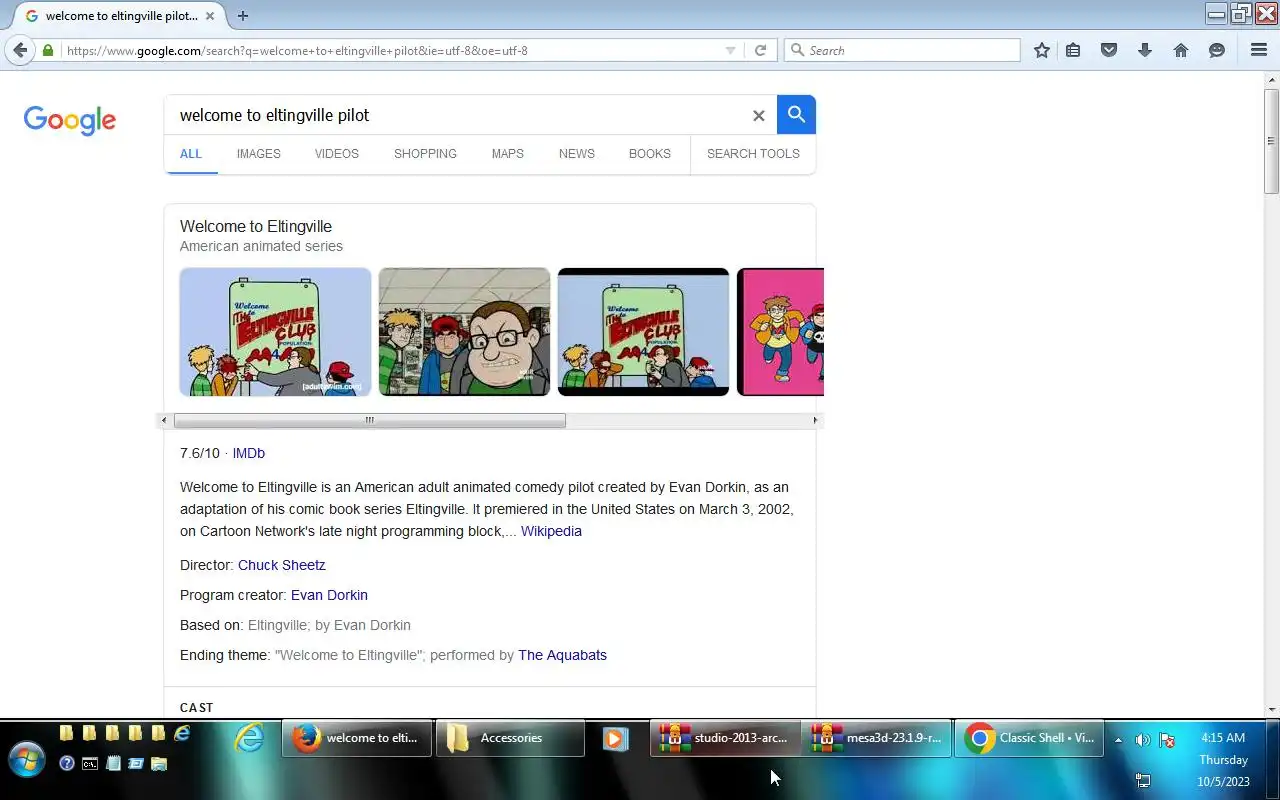Click the Google logo
This screenshot has width=1280, height=800.
[70, 120]
